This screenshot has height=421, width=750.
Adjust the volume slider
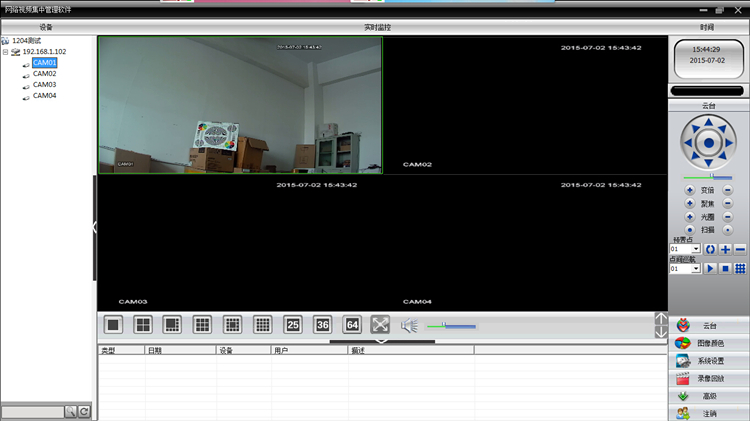452,325
